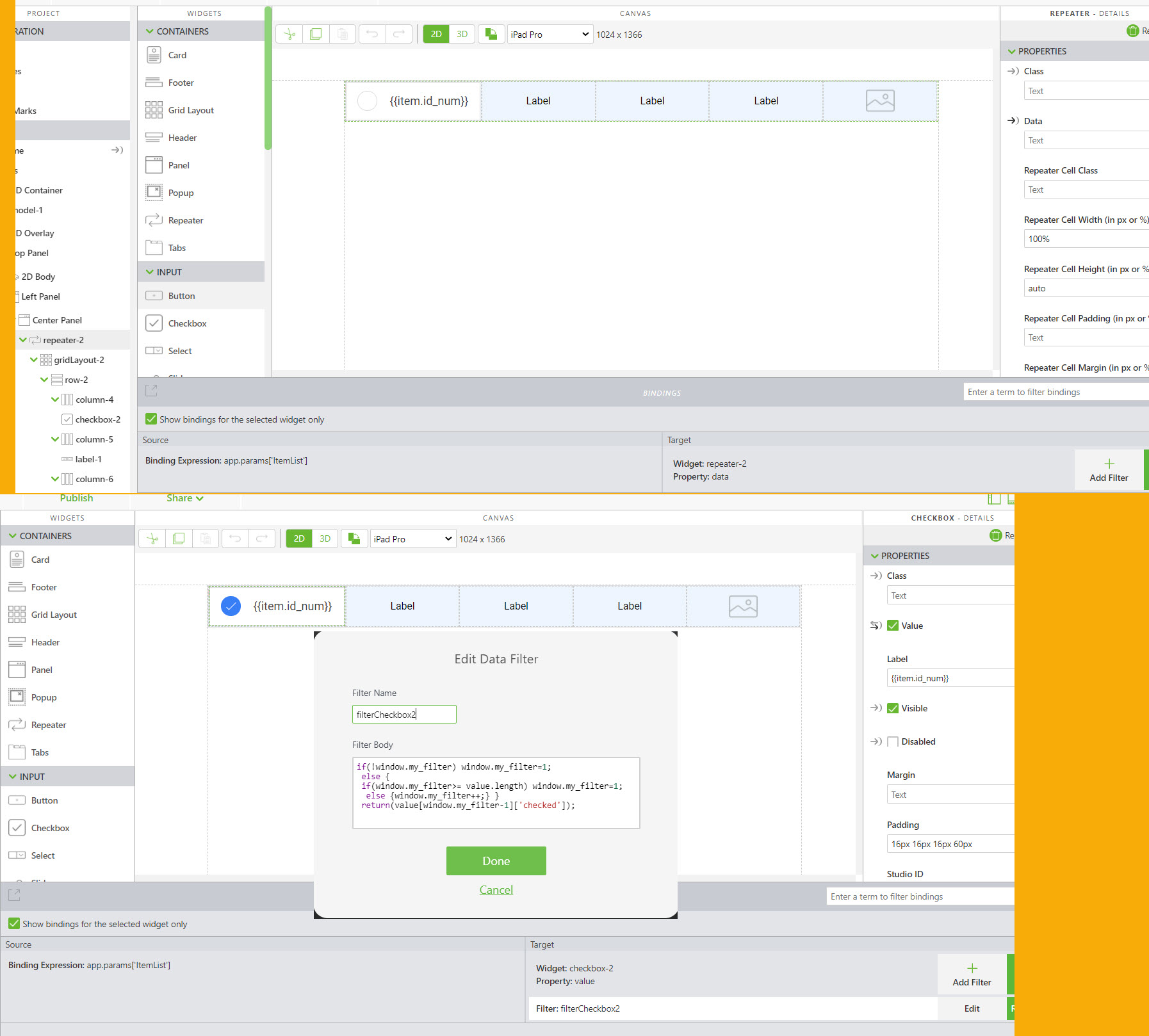The height and width of the screenshot is (1036, 1149).
Task: Collapse the repeater-2 tree node
Action: click(24, 339)
